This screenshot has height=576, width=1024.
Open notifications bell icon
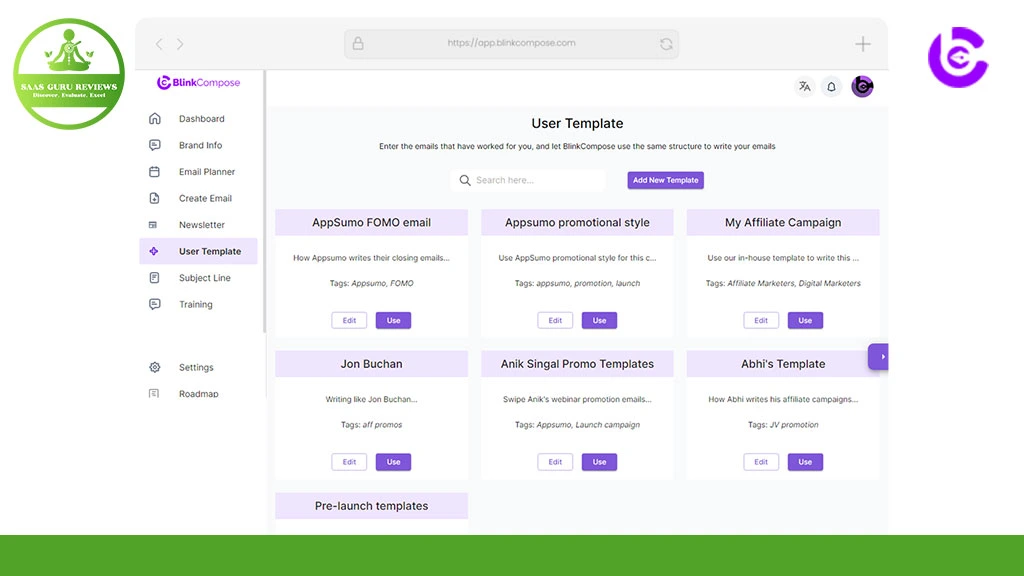click(831, 86)
